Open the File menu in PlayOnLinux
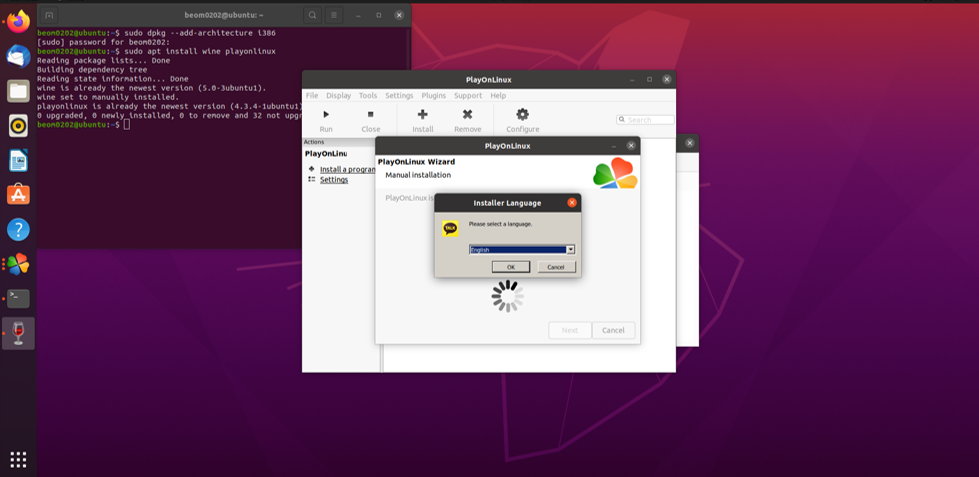Image resolution: width=979 pixels, height=477 pixels. coord(312,96)
